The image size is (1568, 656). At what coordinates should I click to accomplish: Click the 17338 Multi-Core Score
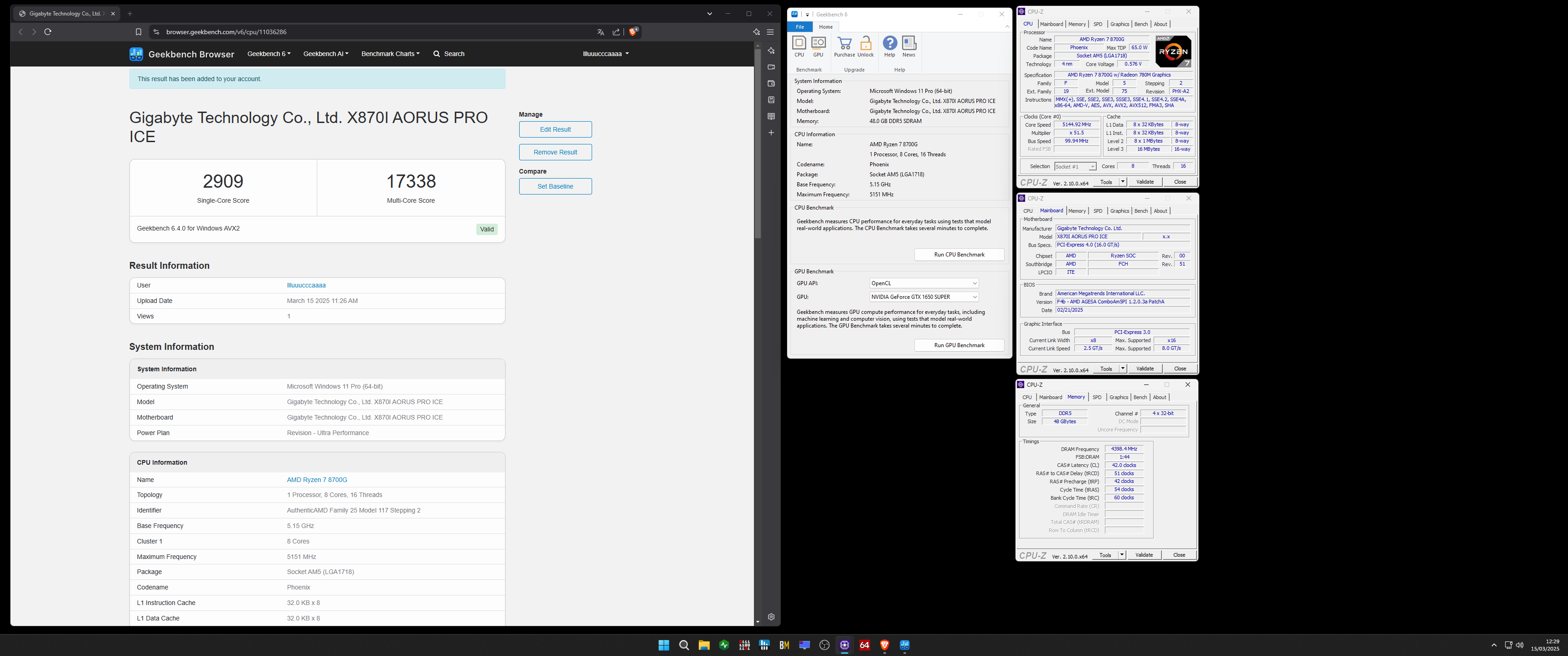[412, 181]
